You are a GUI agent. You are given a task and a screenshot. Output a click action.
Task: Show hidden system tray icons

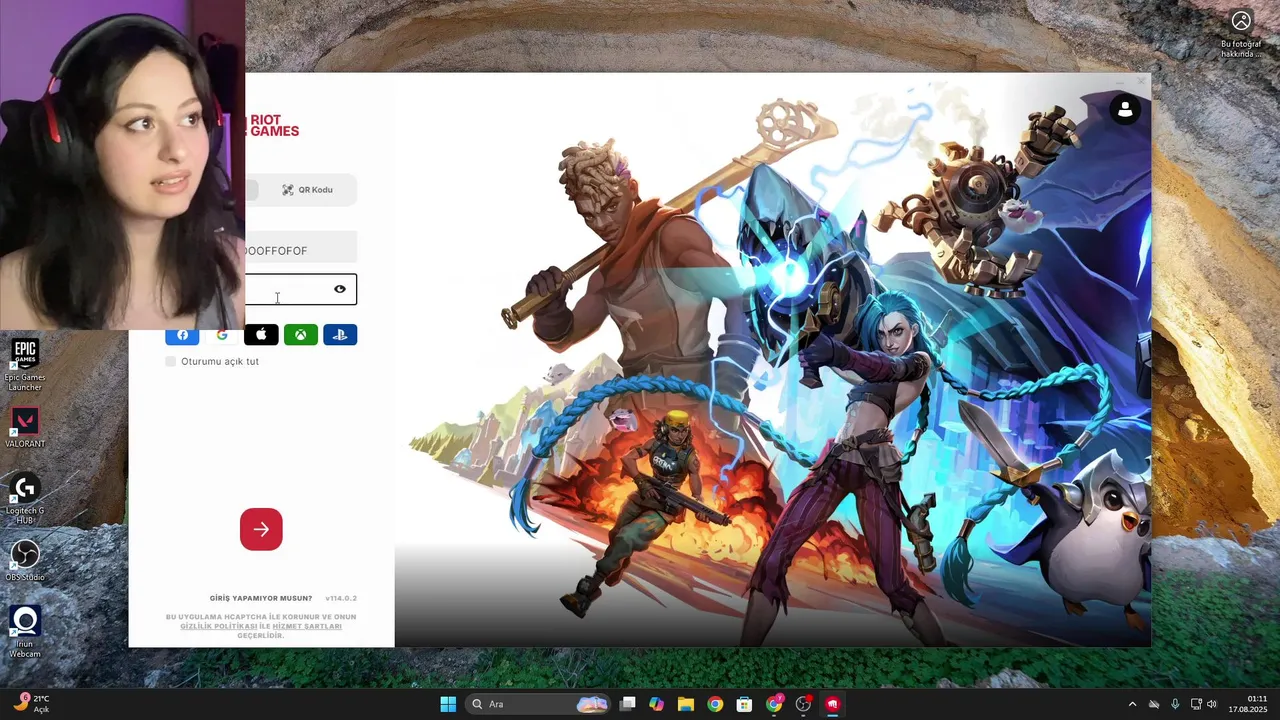click(1132, 704)
